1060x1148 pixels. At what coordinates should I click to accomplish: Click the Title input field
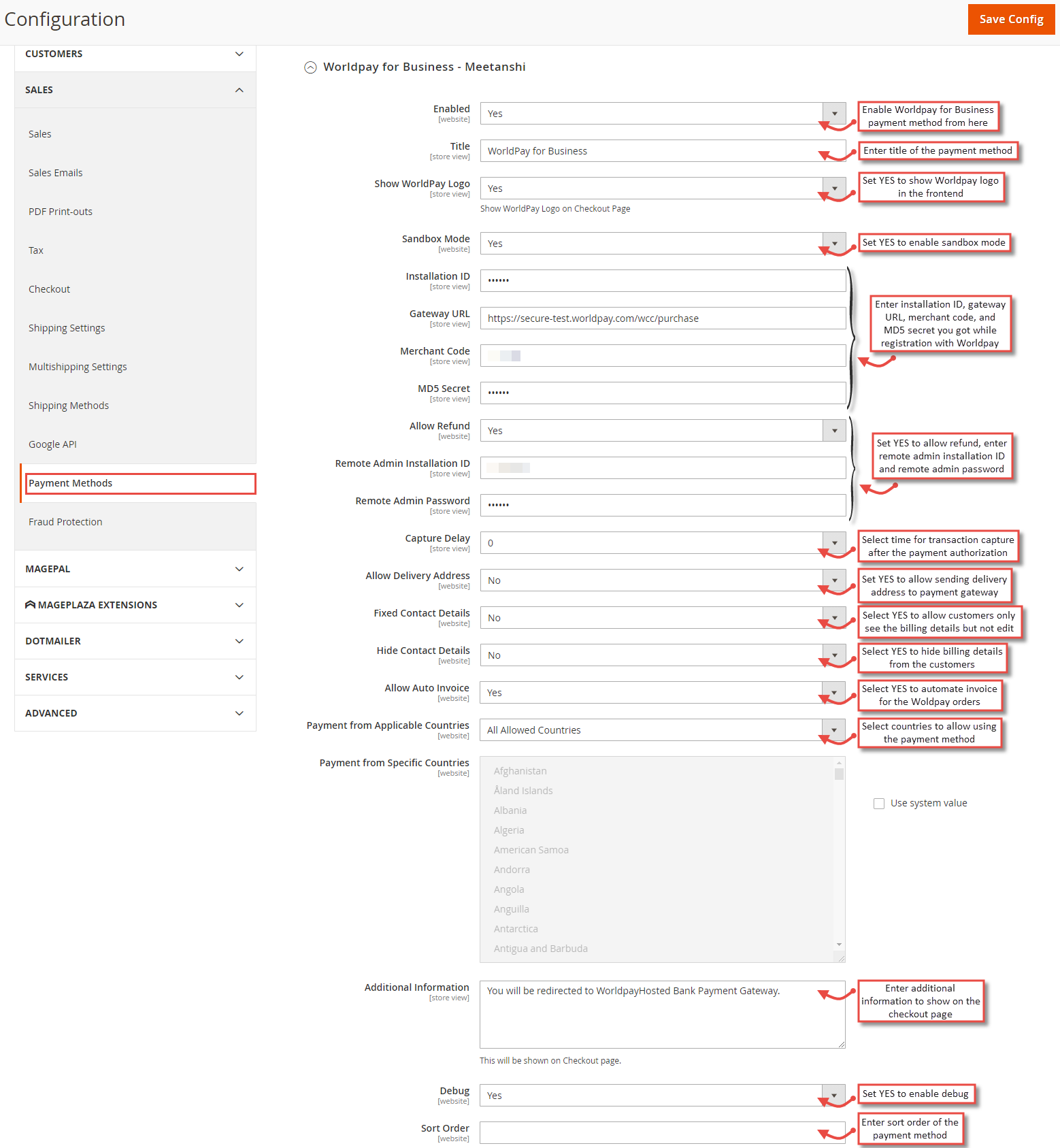click(663, 151)
